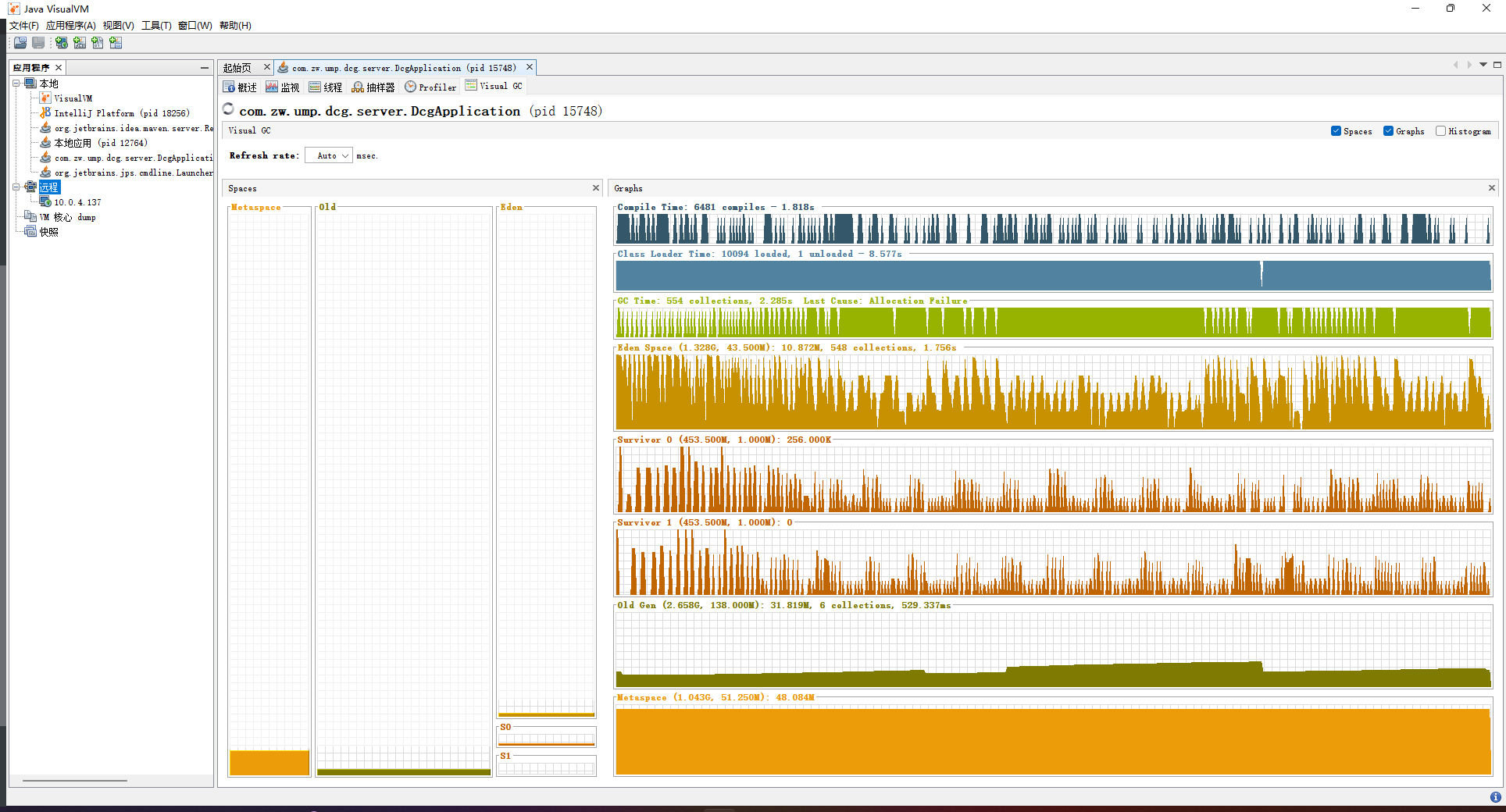Click the Add JMX Connection toolbar icon
This screenshot has height=812, width=1506.
click(80, 43)
